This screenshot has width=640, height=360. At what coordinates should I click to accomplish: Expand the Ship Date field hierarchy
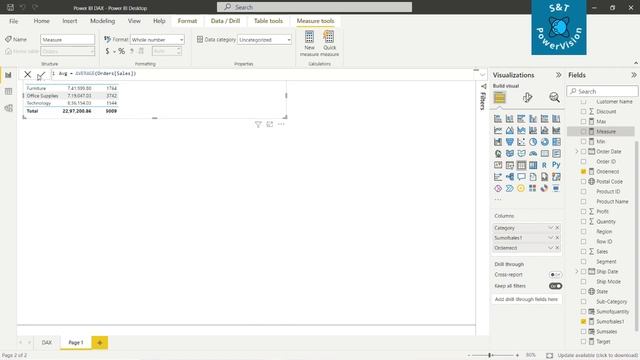577,271
